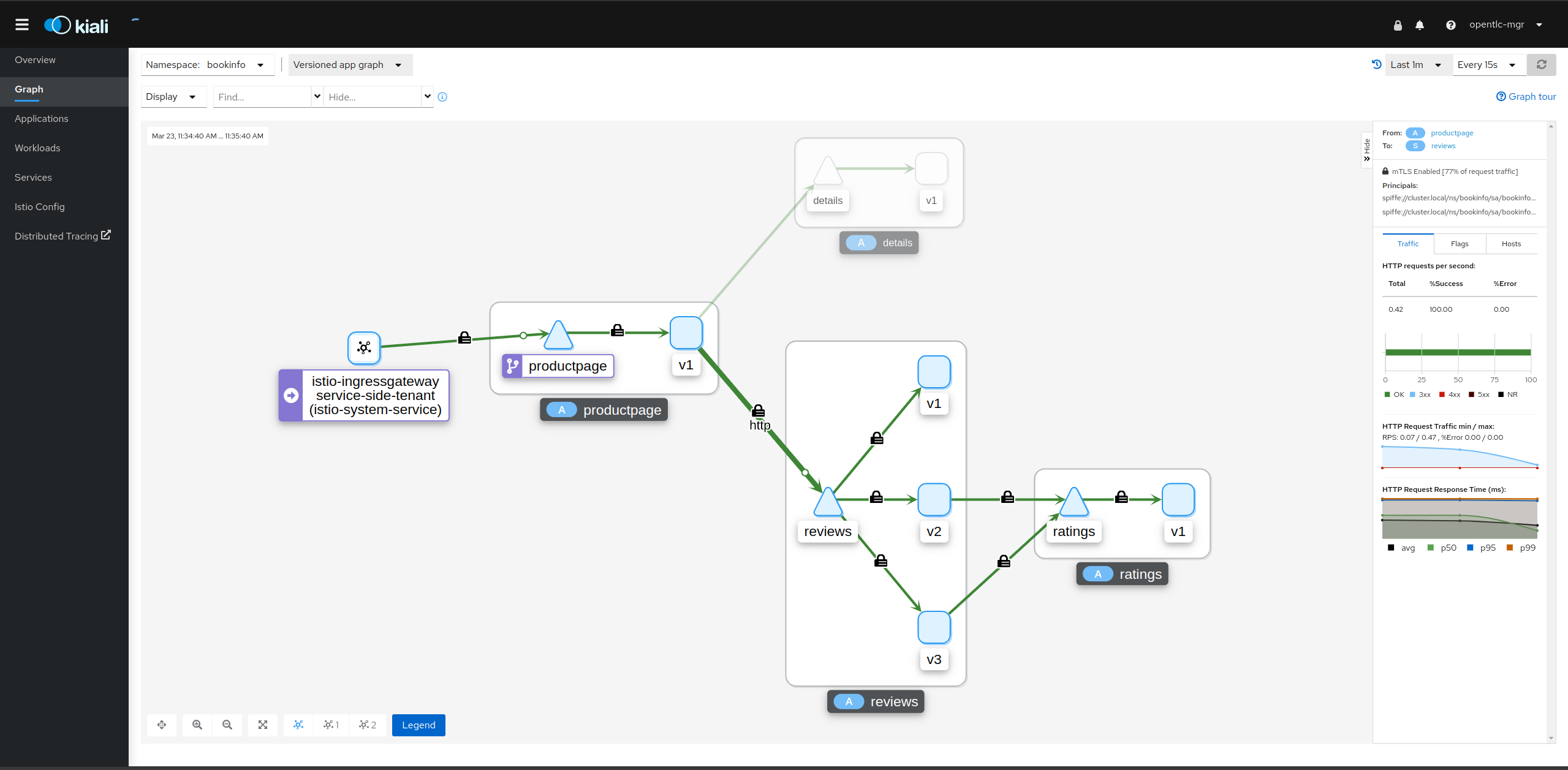Click the Legend button on graph toolbar

(x=419, y=724)
